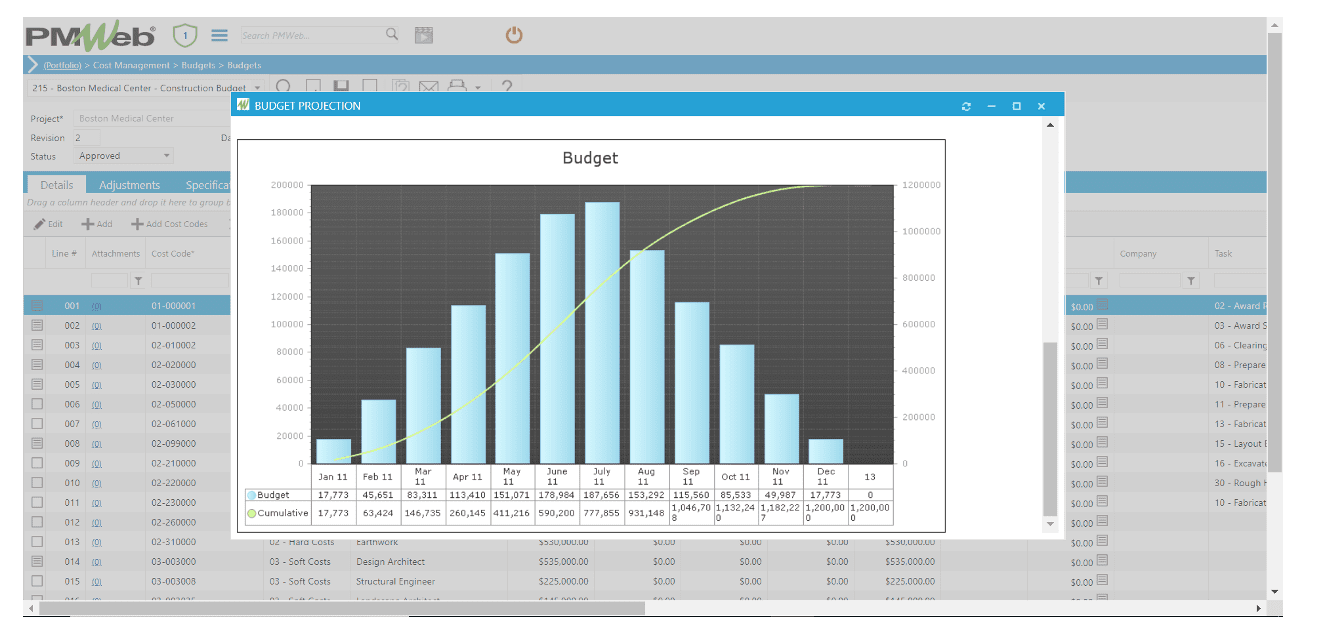This screenshot has width=1317, height=637.
Task: Open attachments link on line 008
Action: coord(97,443)
